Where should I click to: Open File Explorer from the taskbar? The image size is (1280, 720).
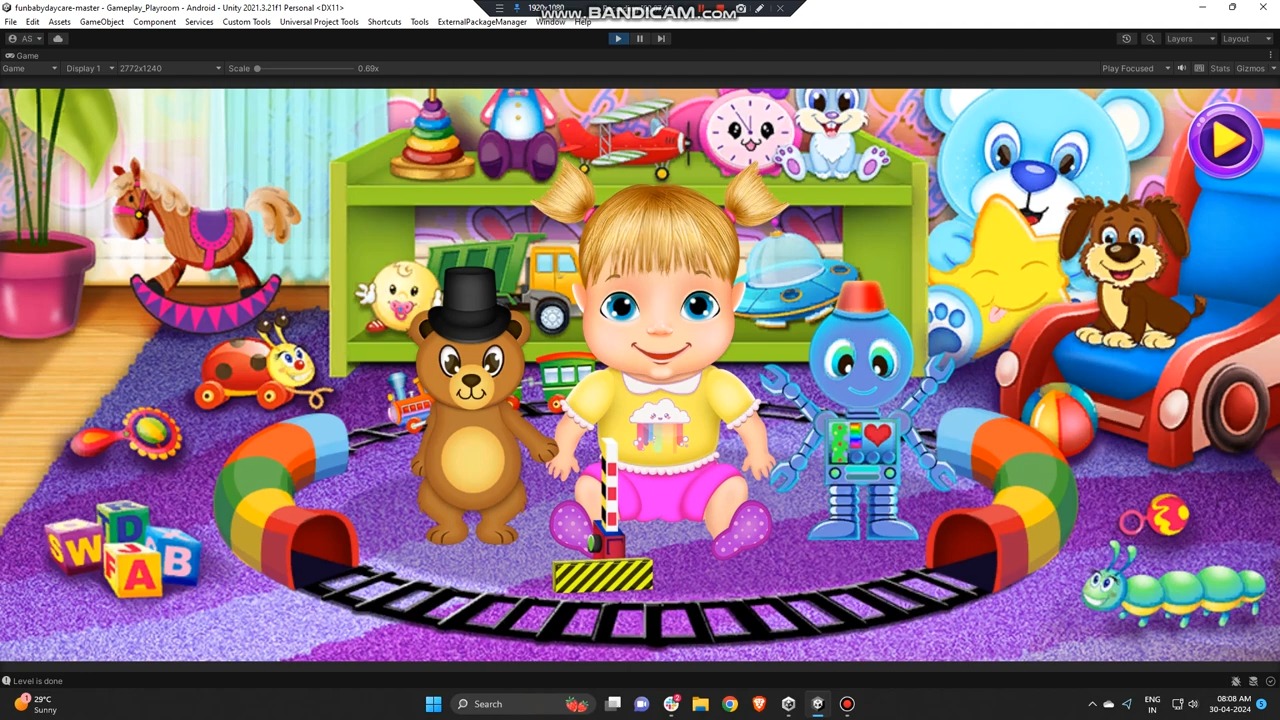700,704
